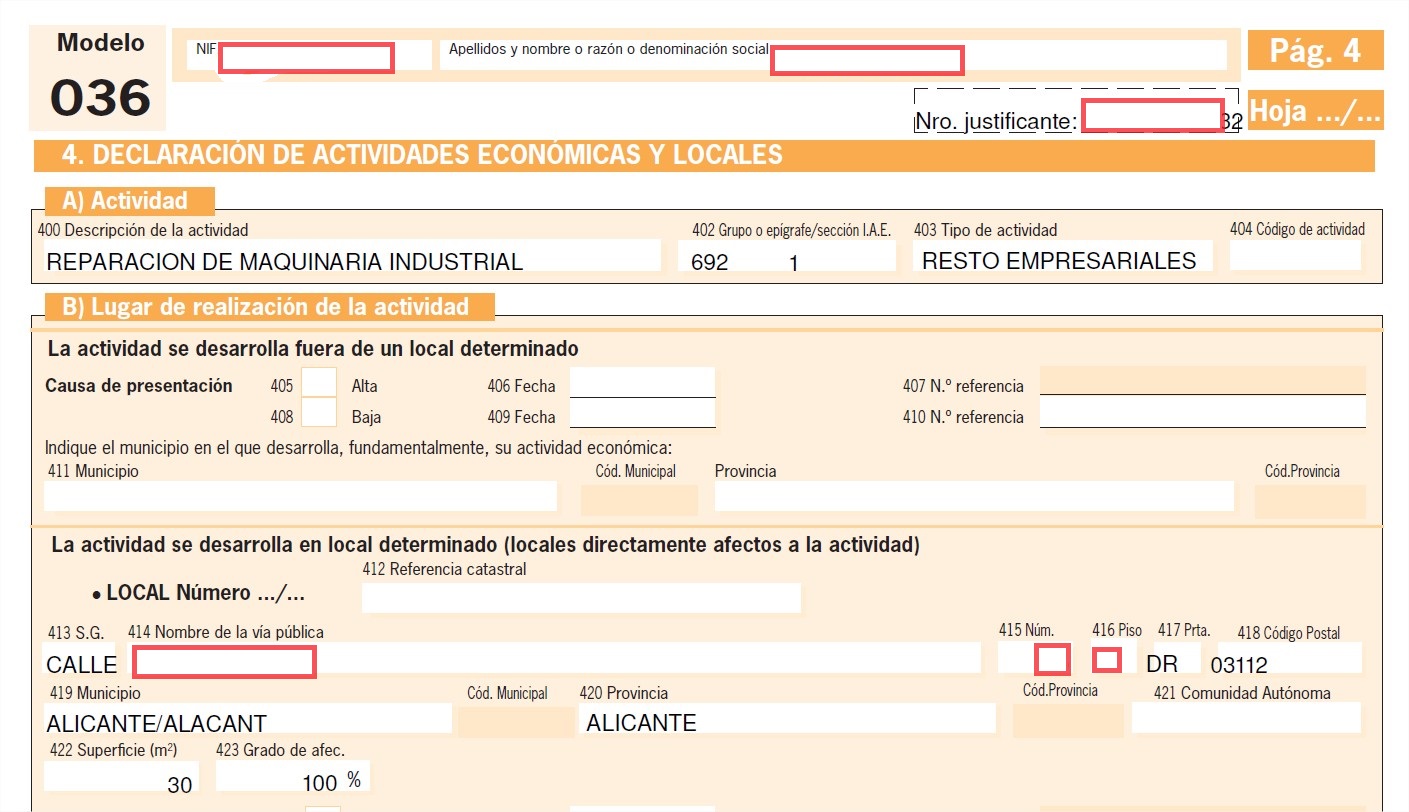Click the Cód.Provincia box beside 411 row Provincia
1409x812 pixels.
[1310, 501]
